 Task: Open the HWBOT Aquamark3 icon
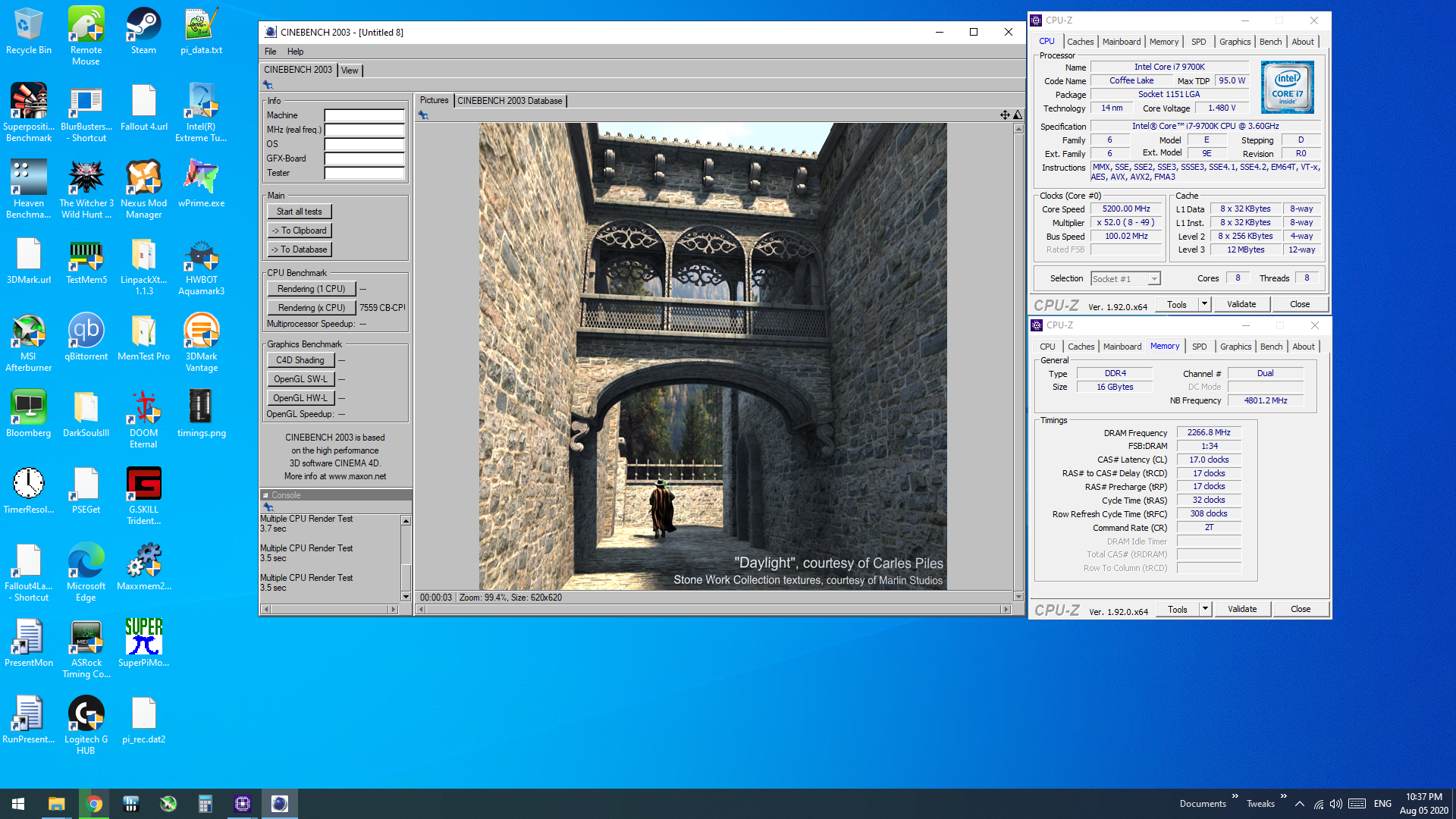[201, 267]
